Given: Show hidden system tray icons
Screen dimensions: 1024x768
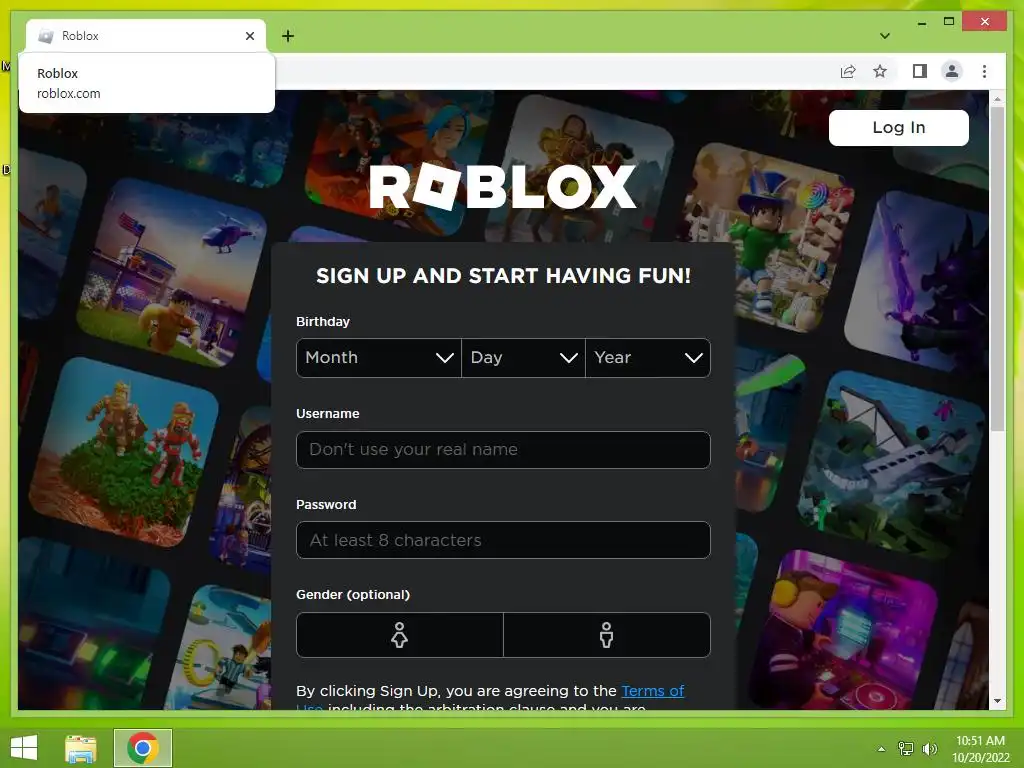Looking at the screenshot, I should point(882,749).
